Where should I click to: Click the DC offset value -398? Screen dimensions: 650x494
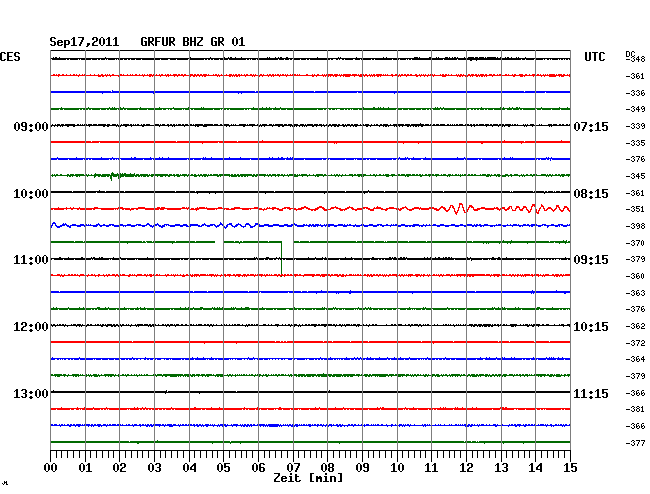[x=635, y=227]
